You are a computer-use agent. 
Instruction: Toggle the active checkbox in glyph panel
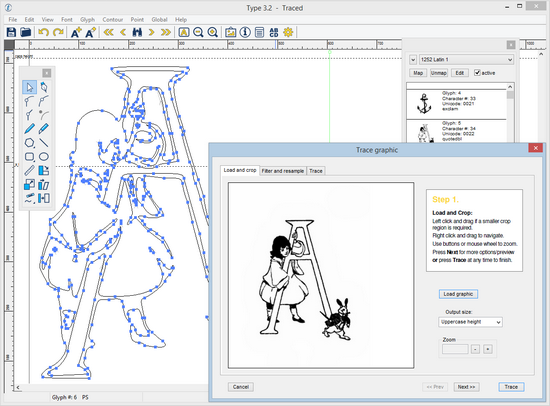[477, 73]
